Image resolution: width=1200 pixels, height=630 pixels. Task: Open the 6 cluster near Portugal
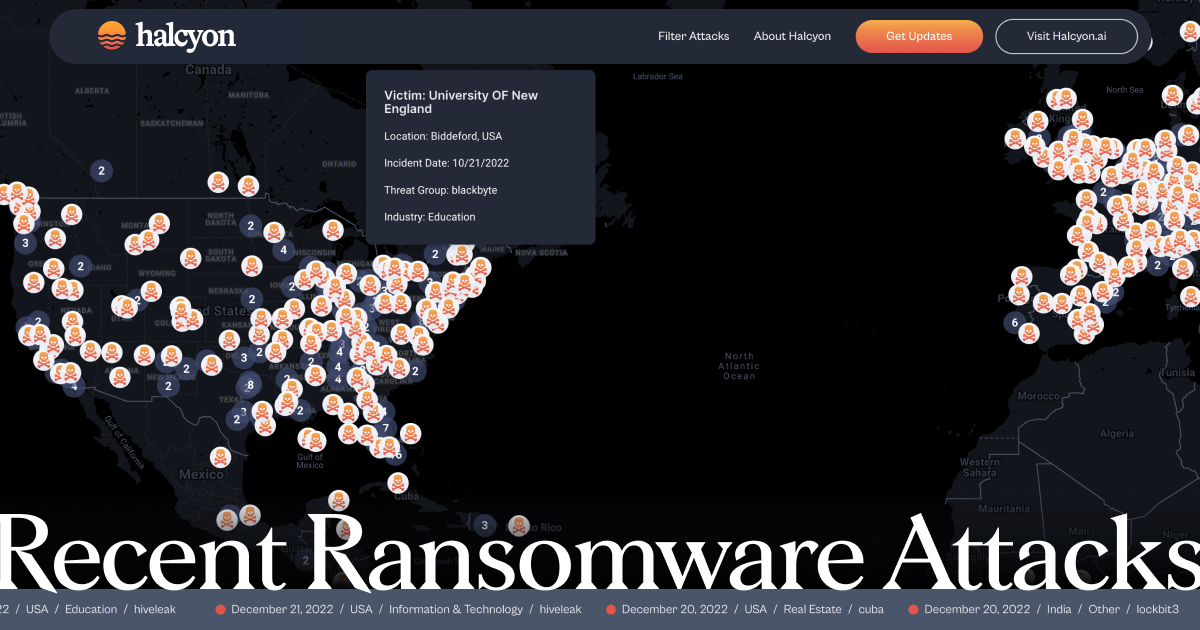1015,323
